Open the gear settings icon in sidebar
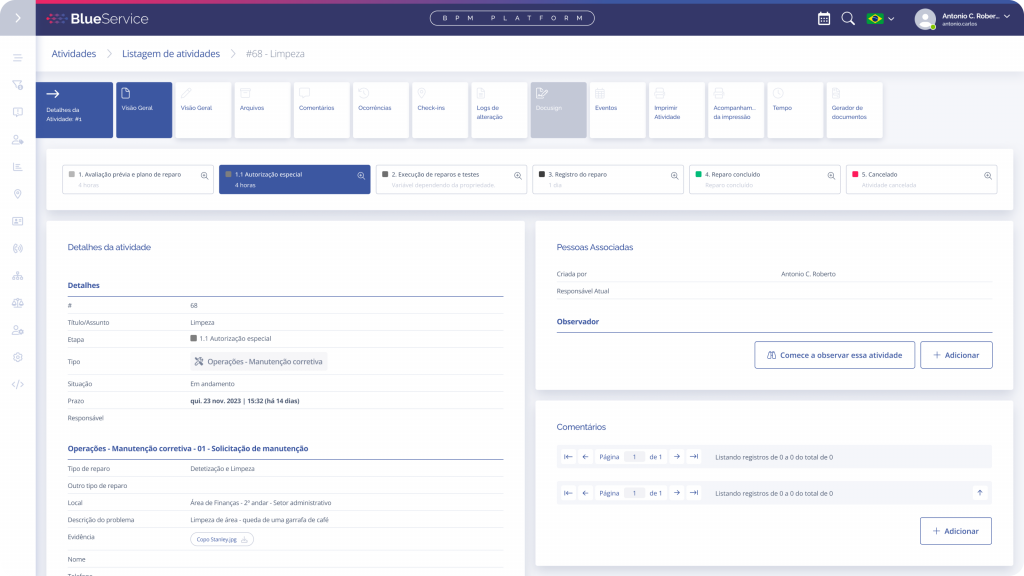 pos(18,357)
